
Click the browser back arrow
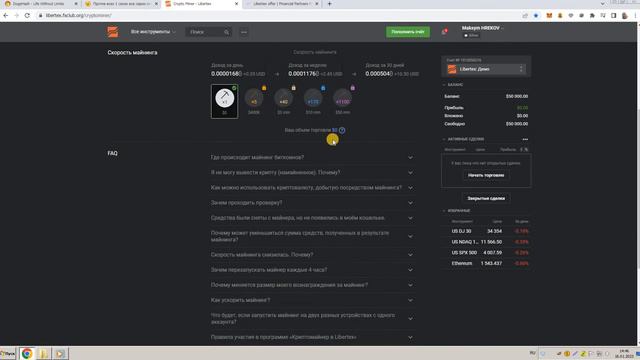coord(6,16)
